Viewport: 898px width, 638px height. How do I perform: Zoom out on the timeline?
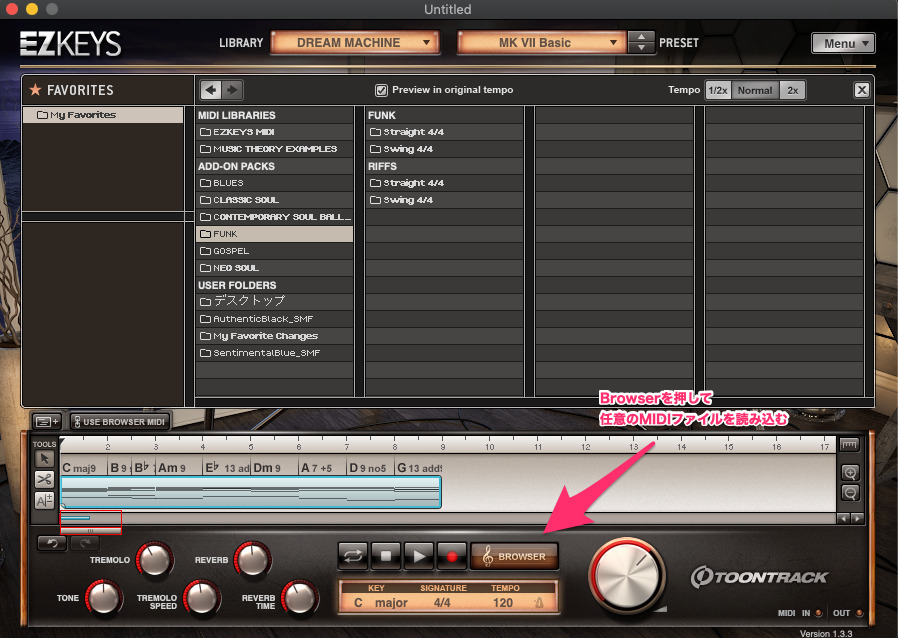pos(850,492)
